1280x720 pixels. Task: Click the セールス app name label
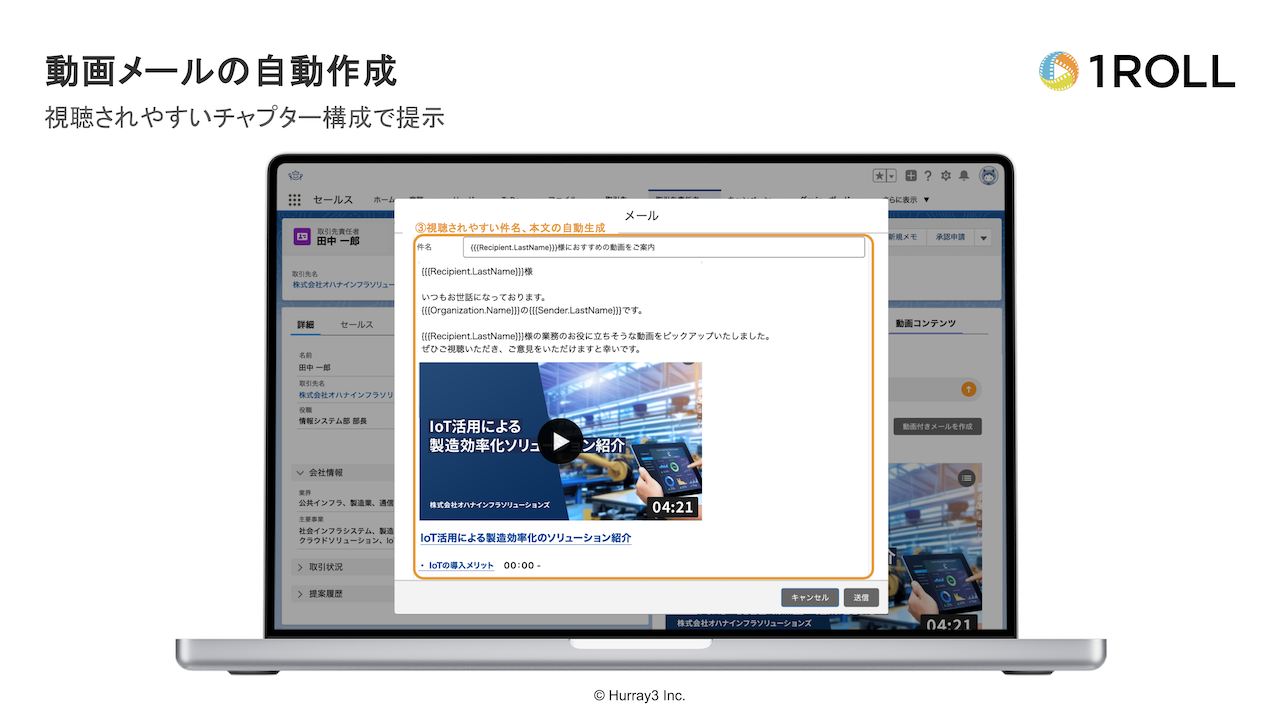(333, 200)
